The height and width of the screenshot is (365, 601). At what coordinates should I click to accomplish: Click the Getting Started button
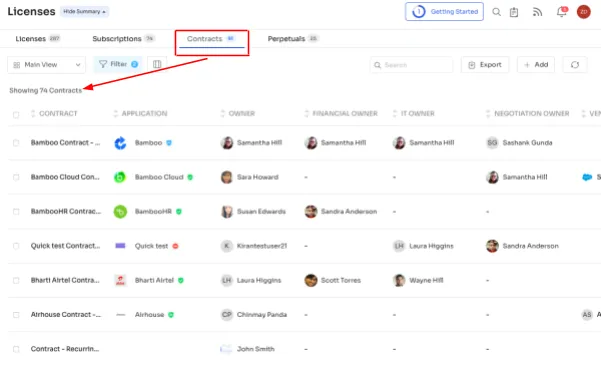point(444,12)
